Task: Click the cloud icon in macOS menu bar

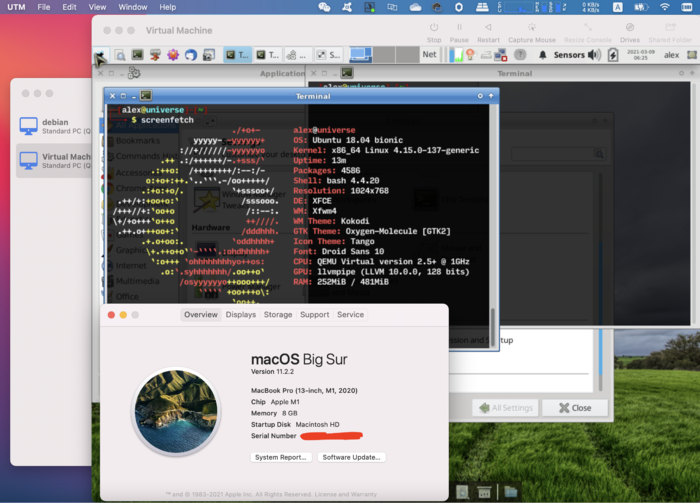Action: tap(415, 7)
